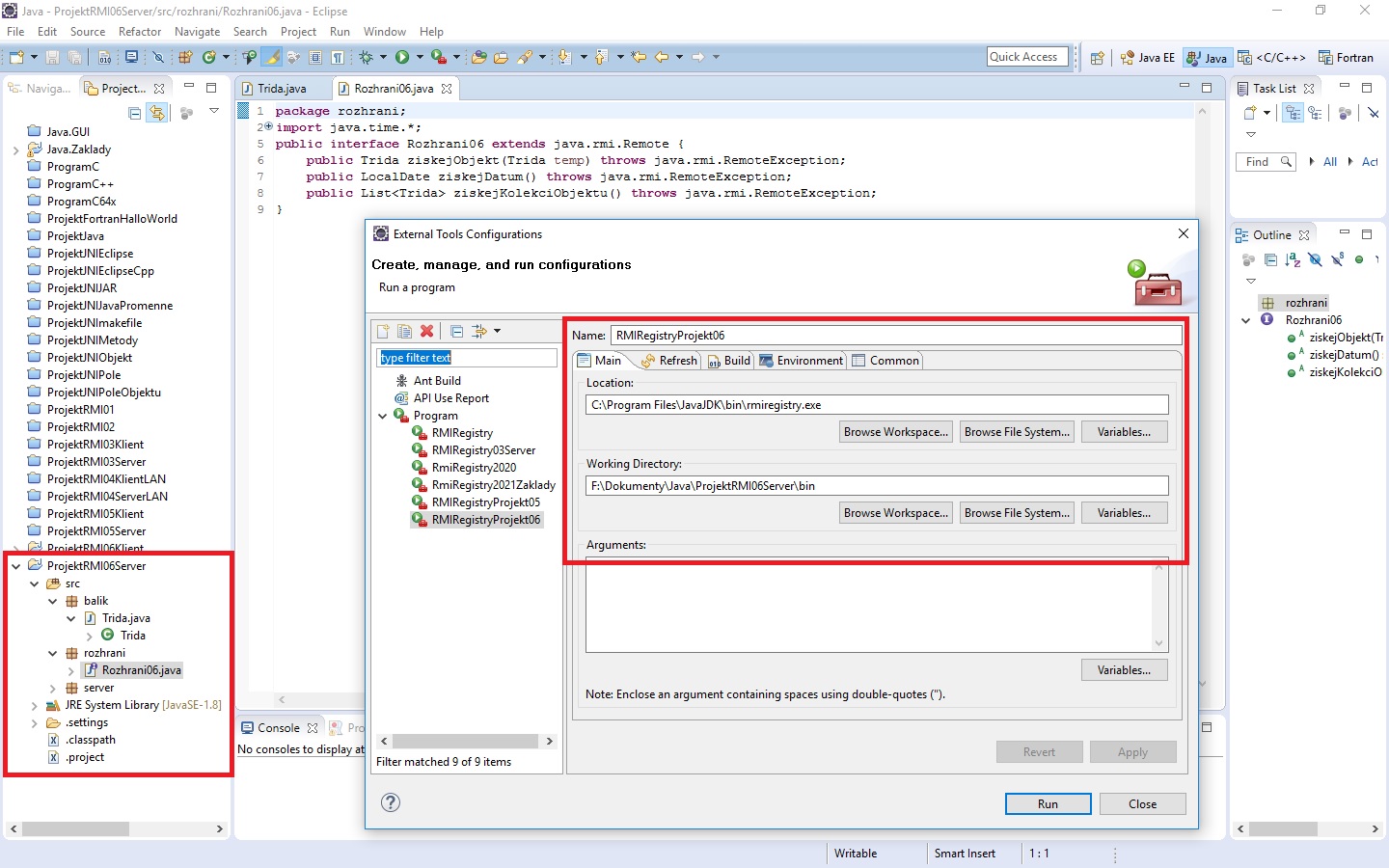Click the Name field containing RMIRegistryProjekt06
Screen dimensions: 1389x868
point(896,336)
